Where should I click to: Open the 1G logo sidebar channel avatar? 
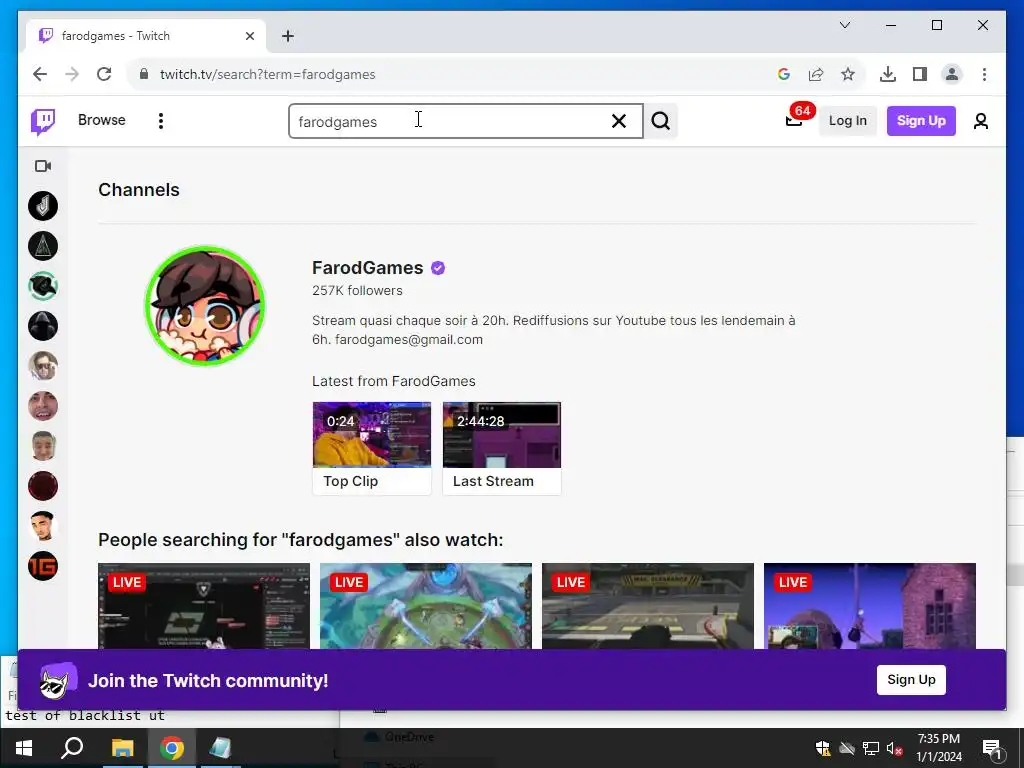(43, 566)
